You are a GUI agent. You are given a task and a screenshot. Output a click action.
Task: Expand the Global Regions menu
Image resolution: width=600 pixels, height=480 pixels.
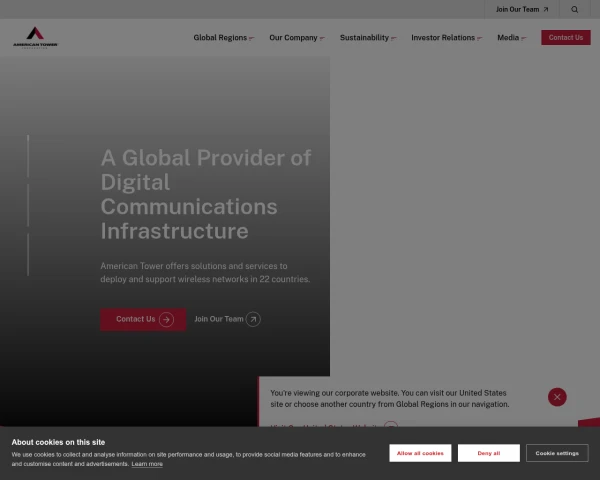(x=223, y=38)
